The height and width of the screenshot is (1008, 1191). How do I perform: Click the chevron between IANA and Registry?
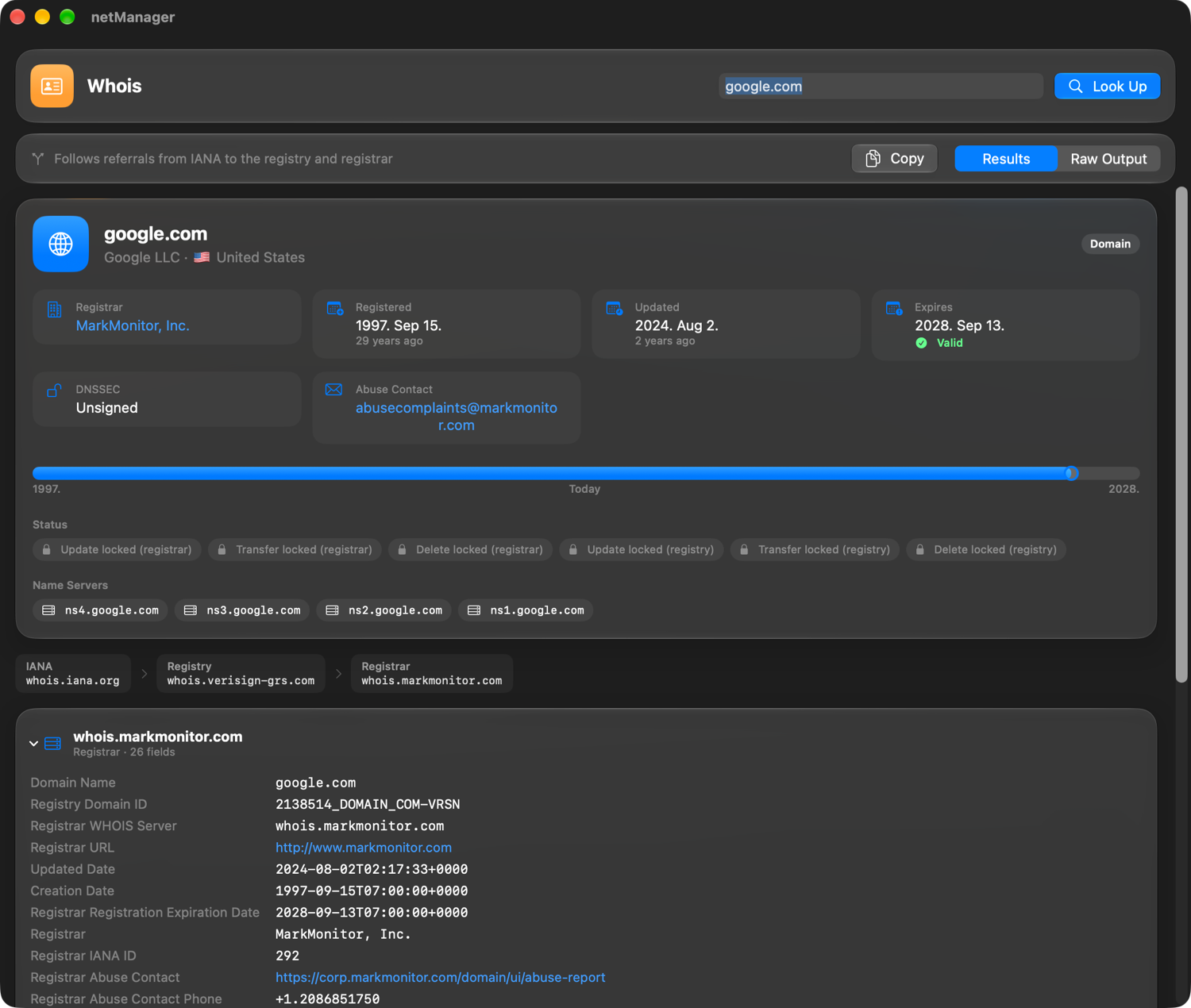[144, 674]
